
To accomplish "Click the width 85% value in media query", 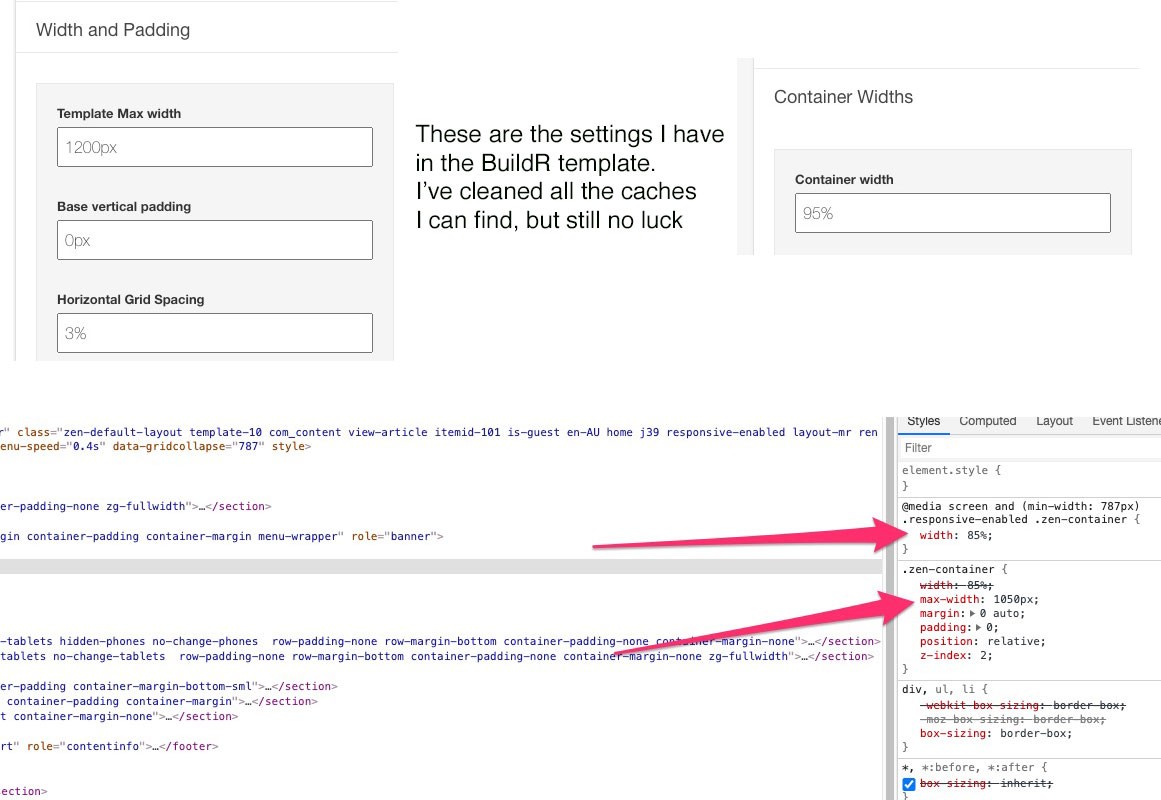I will click(x=975, y=535).
